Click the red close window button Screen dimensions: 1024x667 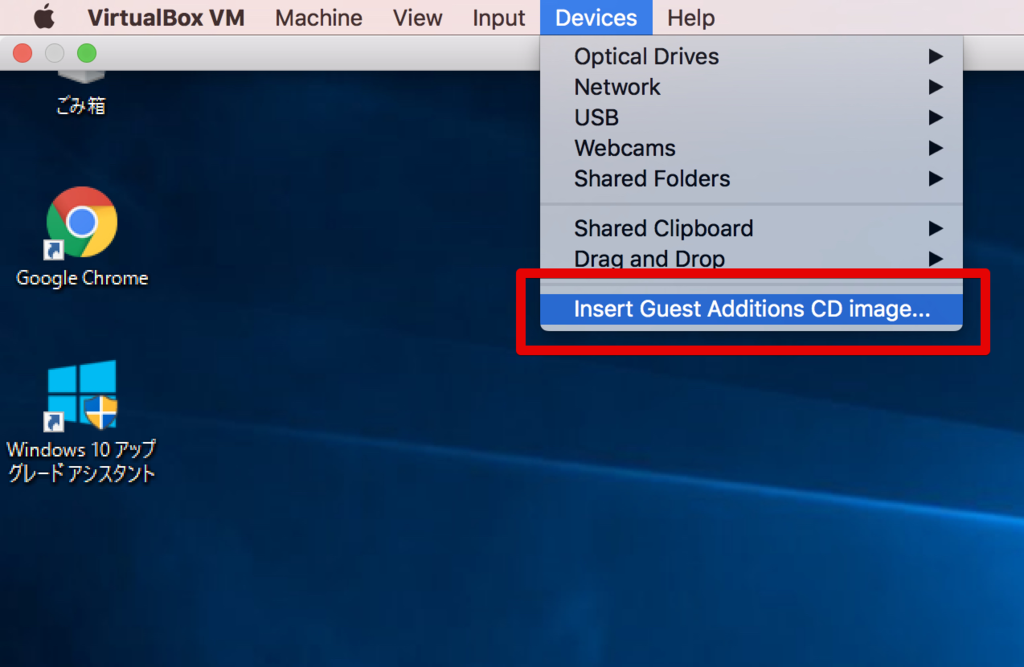pos(23,53)
